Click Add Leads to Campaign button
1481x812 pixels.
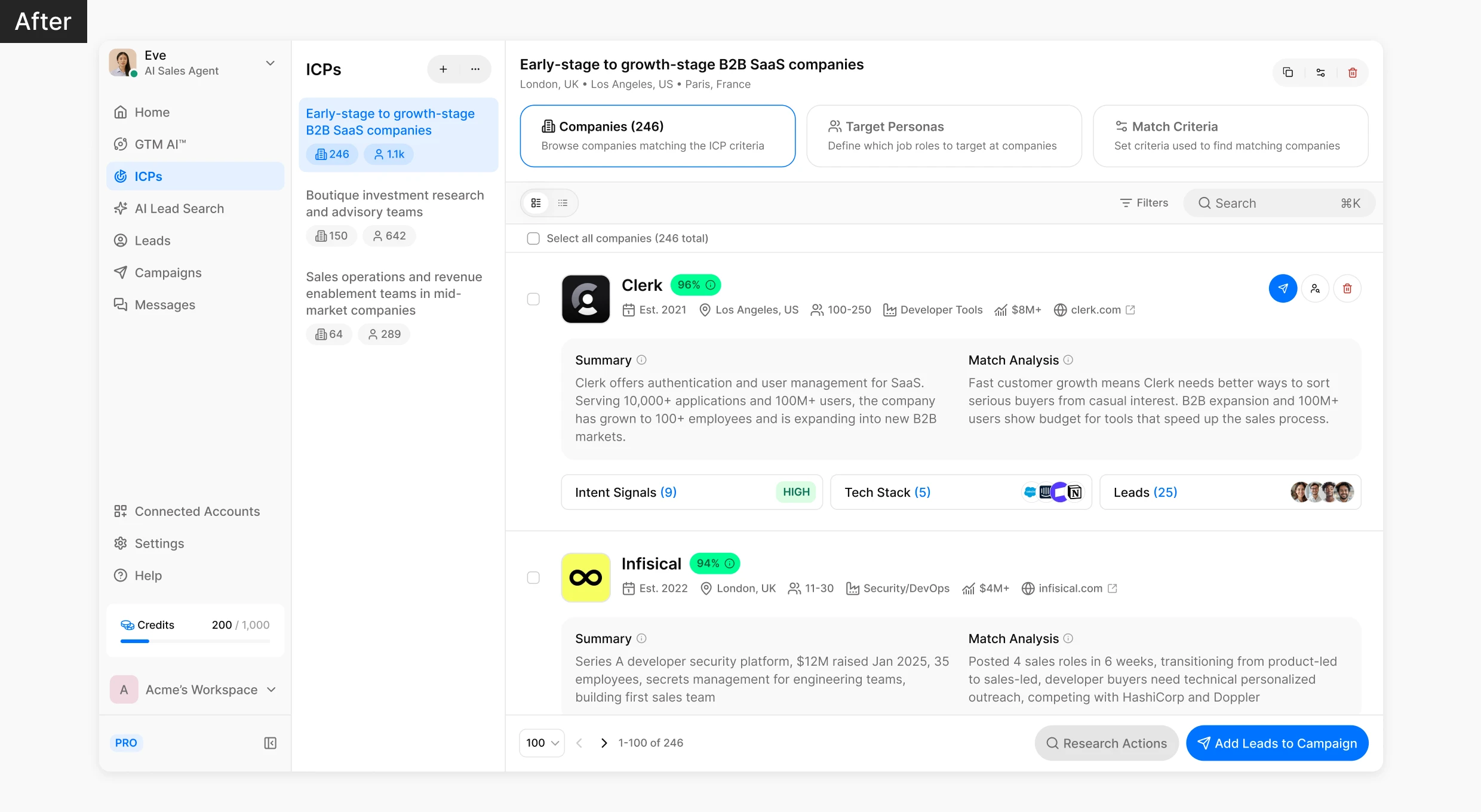1277,743
